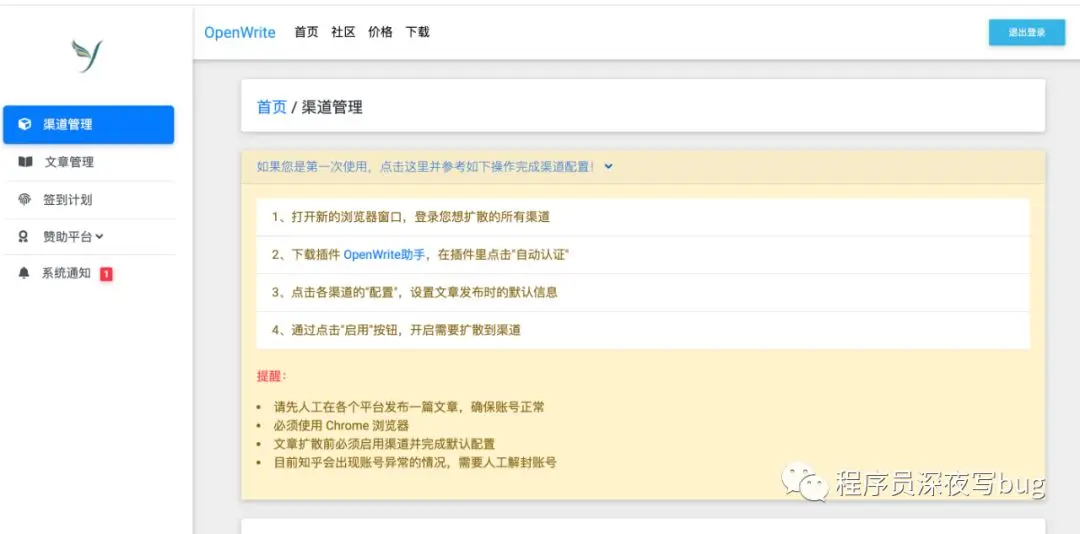Click the OpenWrite brand link
The image size is (1080, 534).
point(240,32)
